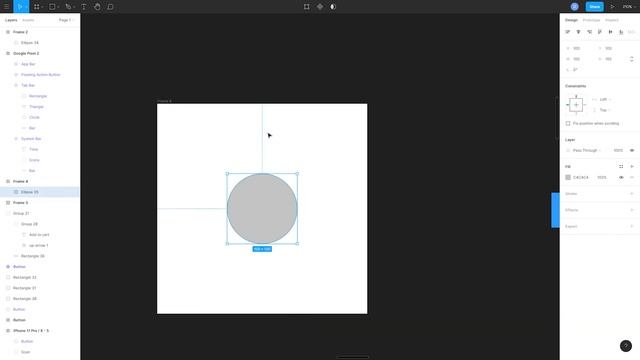Viewport: 640px width, 360px height.
Task: Click Align top icon
Action: 600,32
